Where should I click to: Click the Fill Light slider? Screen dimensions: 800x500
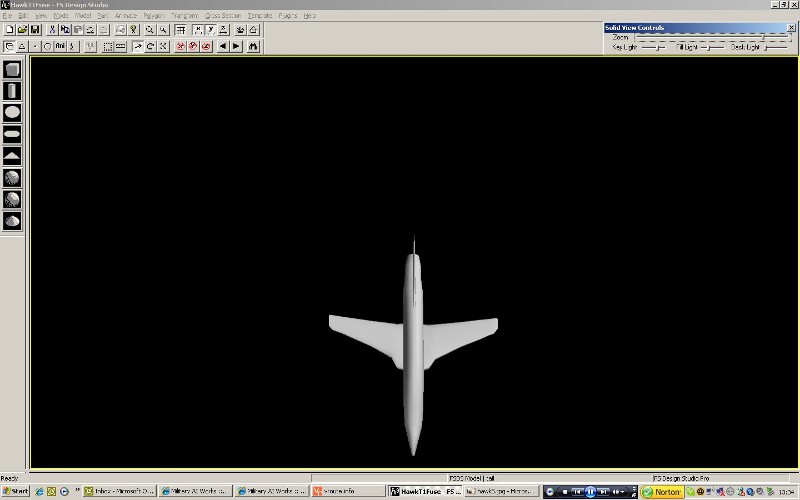712,47
